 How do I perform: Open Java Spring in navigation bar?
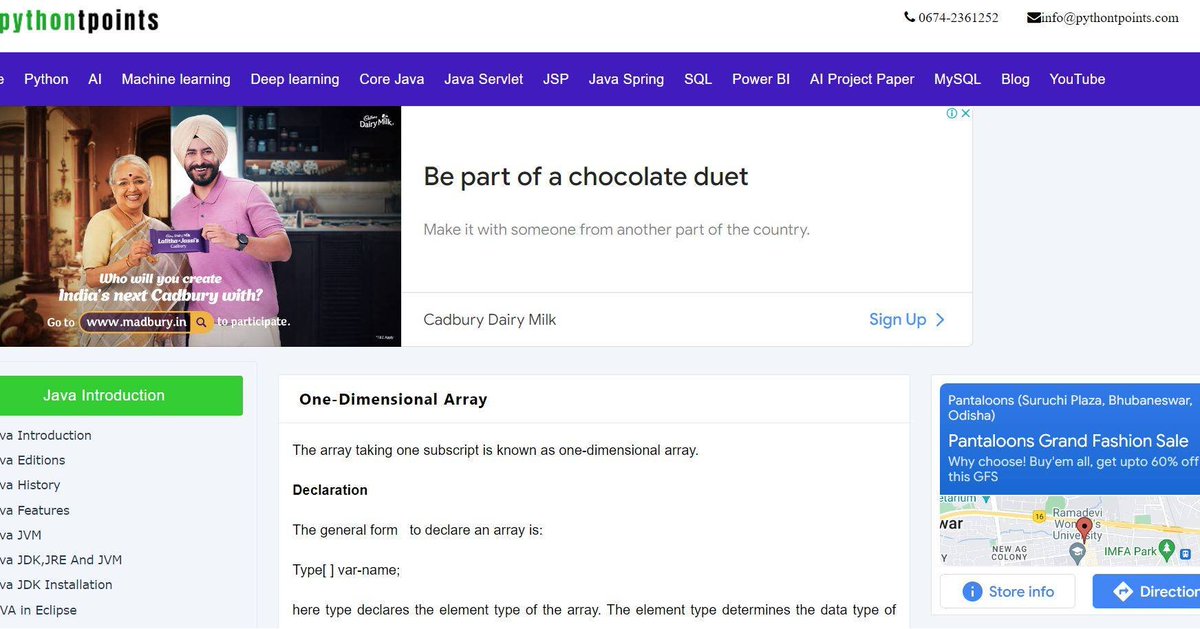pyautogui.click(x=626, y=79)
